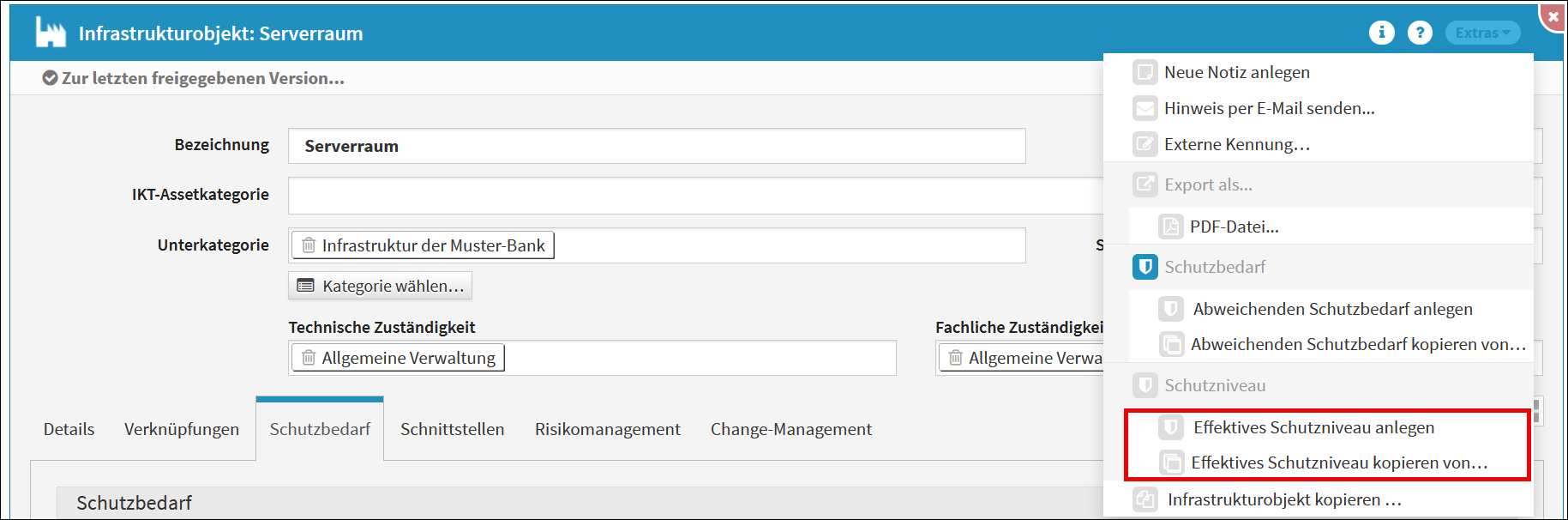Click the trash icon beside Infrastruktur der Muster-Bank
The image size is (1568, 520).
[309, 245]
